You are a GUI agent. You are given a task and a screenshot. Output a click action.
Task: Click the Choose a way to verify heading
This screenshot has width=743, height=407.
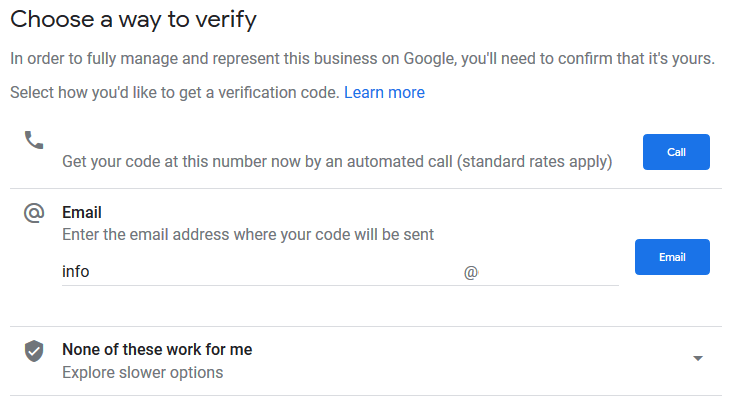[134, 20]
